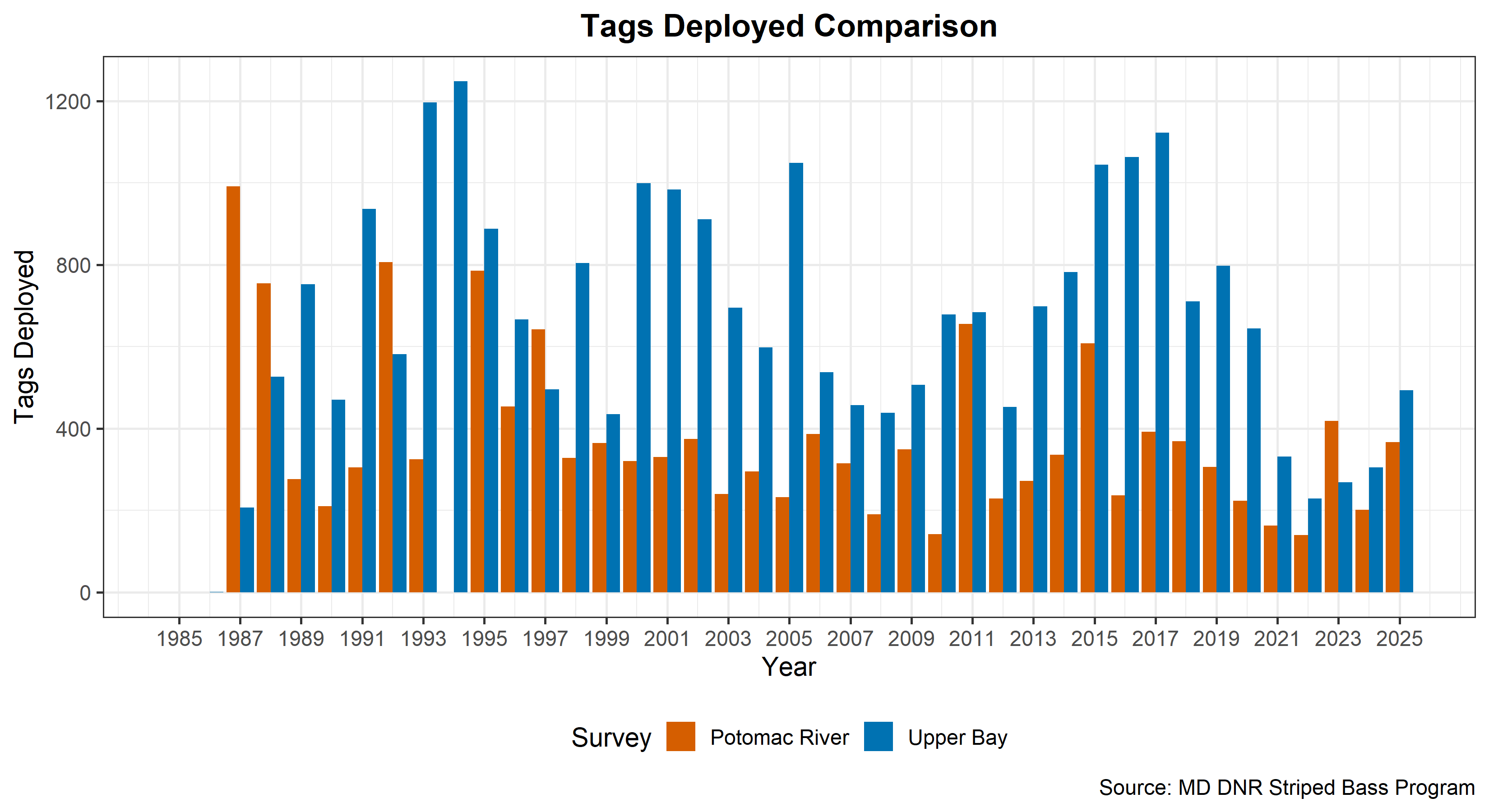Click the 1985 year axis label
Viewport: 1489px width, 812px height.
coord(180,639)
